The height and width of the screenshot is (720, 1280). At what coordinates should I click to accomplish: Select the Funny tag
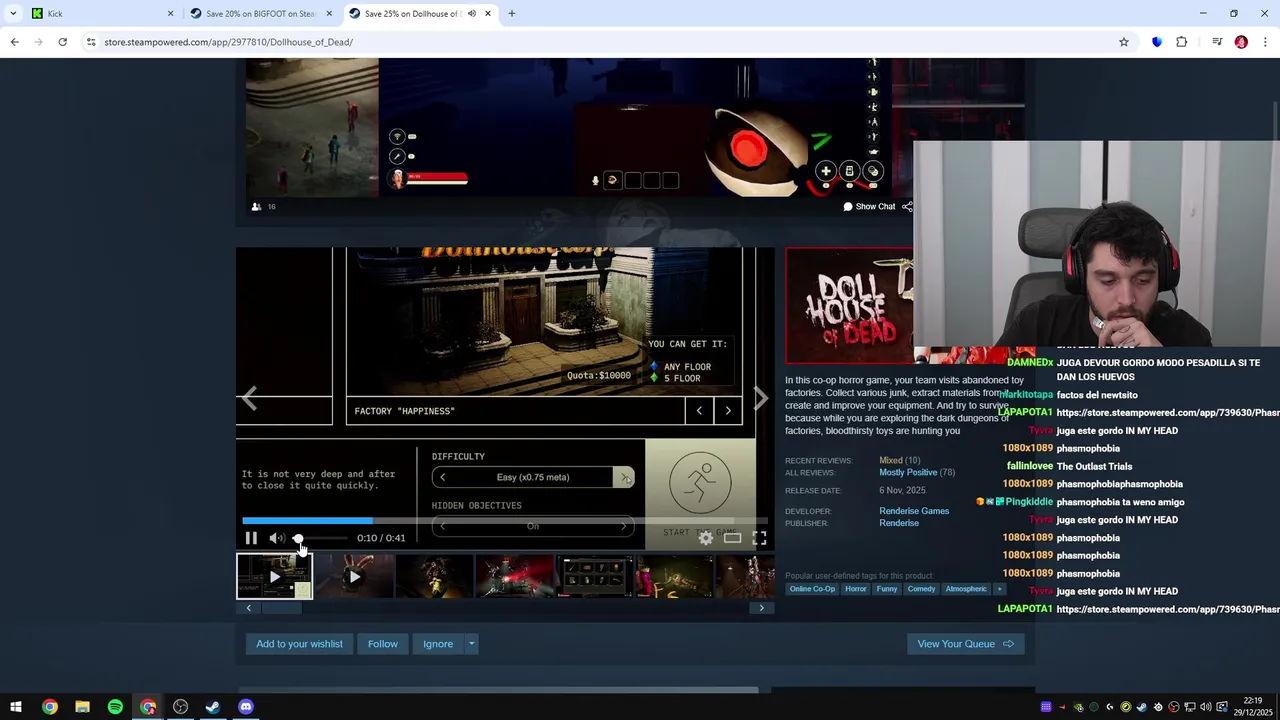pos(887,589)
